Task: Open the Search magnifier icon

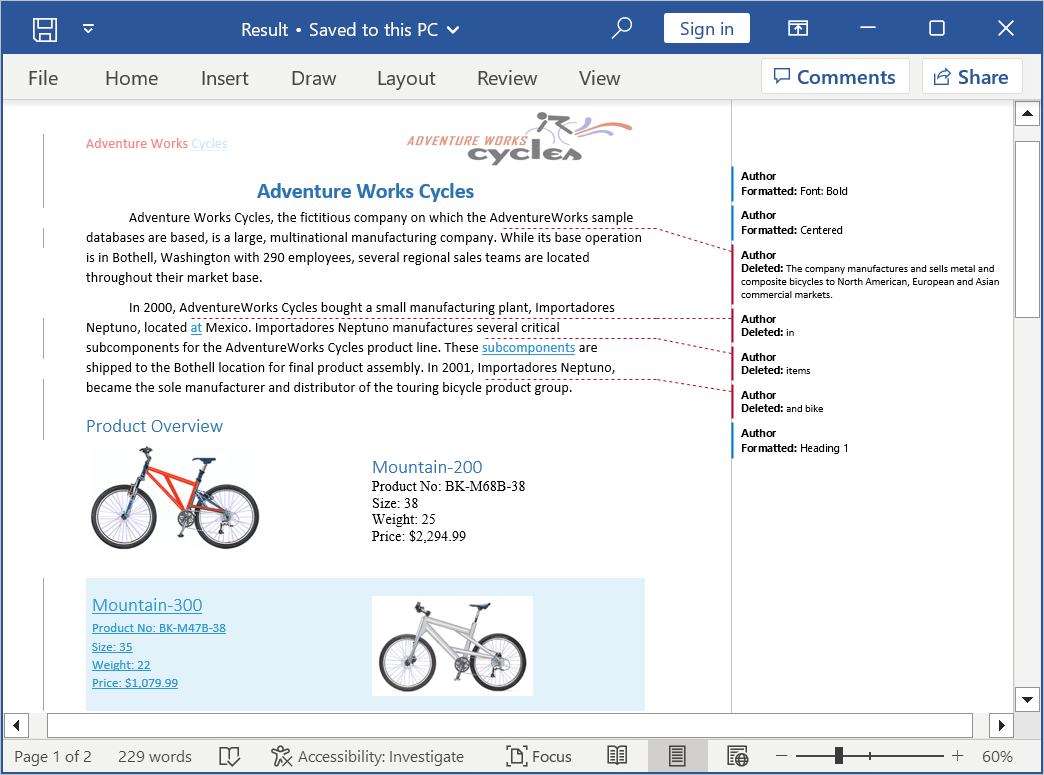Action: (622, 29)
